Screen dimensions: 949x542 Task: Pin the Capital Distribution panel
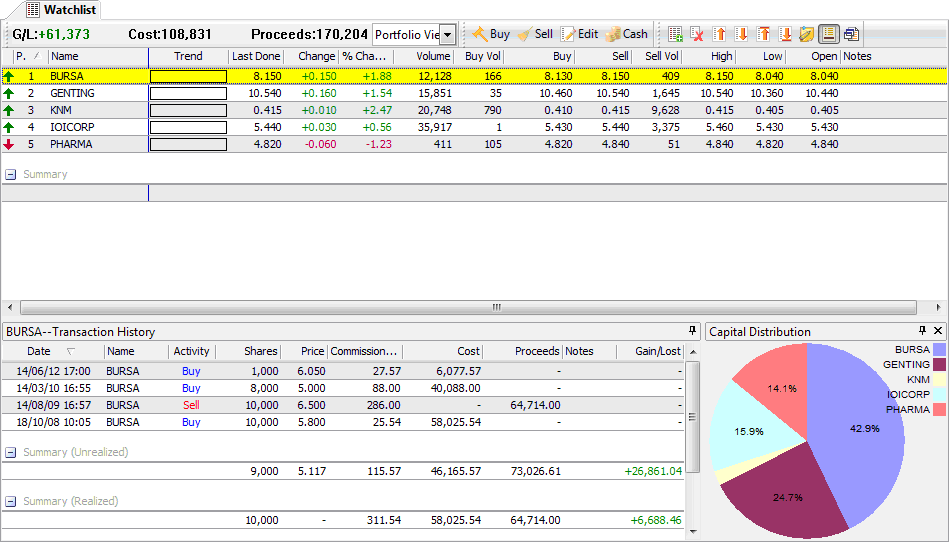922,330
